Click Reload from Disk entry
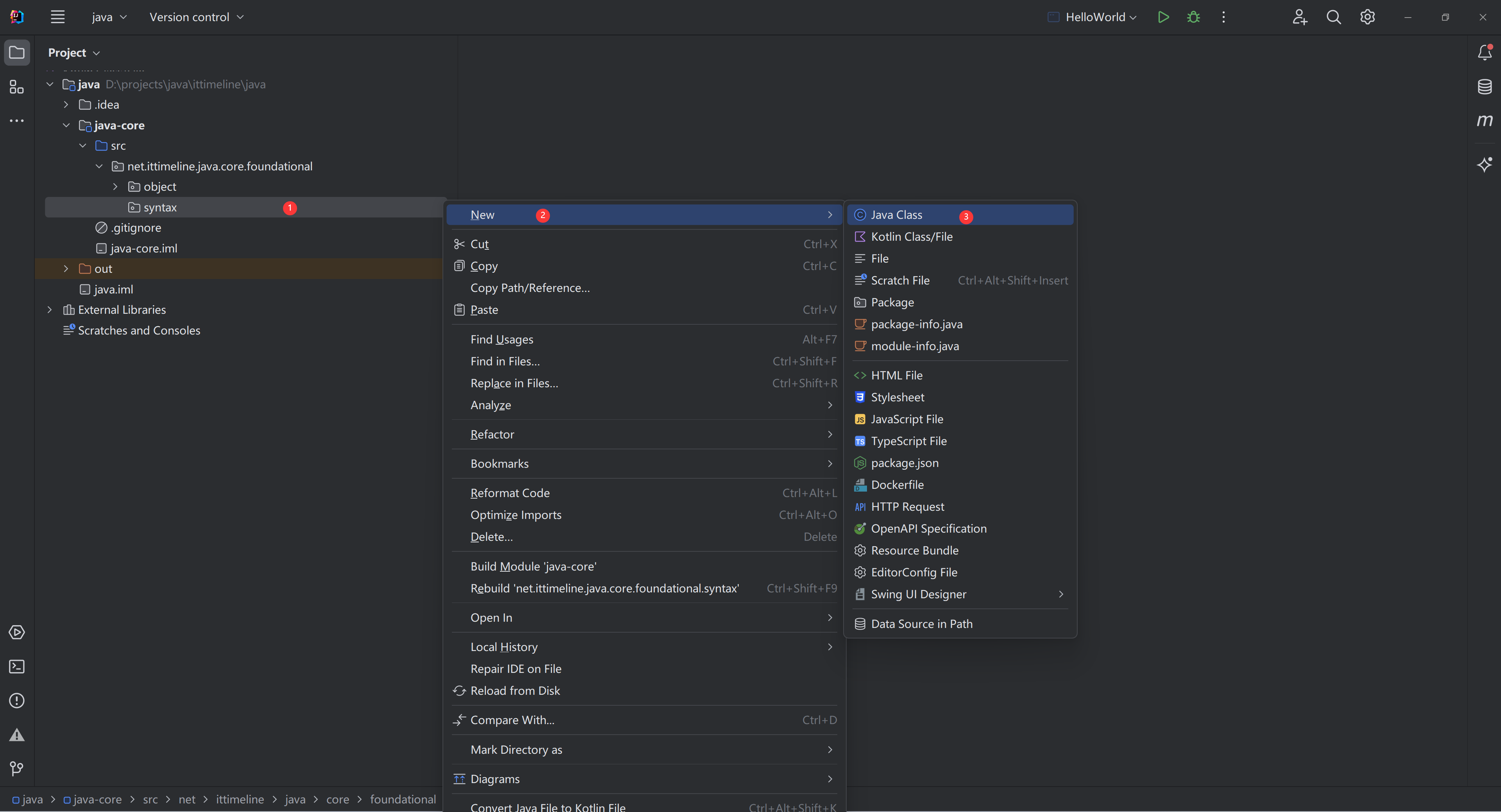The image size is (1501, 812). pyautogui.click(x=645, y=691)
